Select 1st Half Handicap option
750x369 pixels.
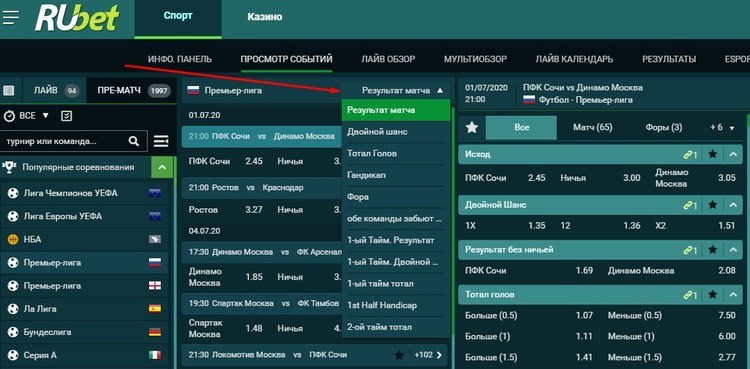[396, 305]
